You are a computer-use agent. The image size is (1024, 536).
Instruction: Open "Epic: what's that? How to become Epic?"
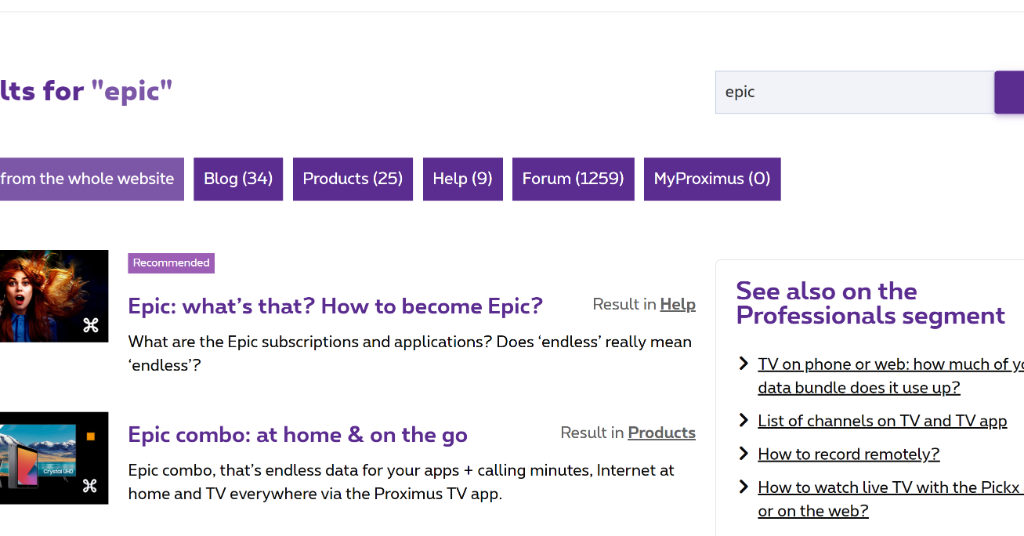335,305
